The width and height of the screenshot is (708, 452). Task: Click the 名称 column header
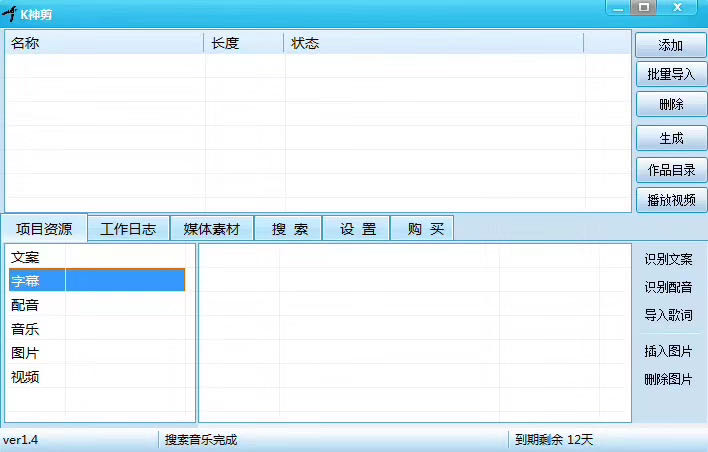click(x=104, y=43)
